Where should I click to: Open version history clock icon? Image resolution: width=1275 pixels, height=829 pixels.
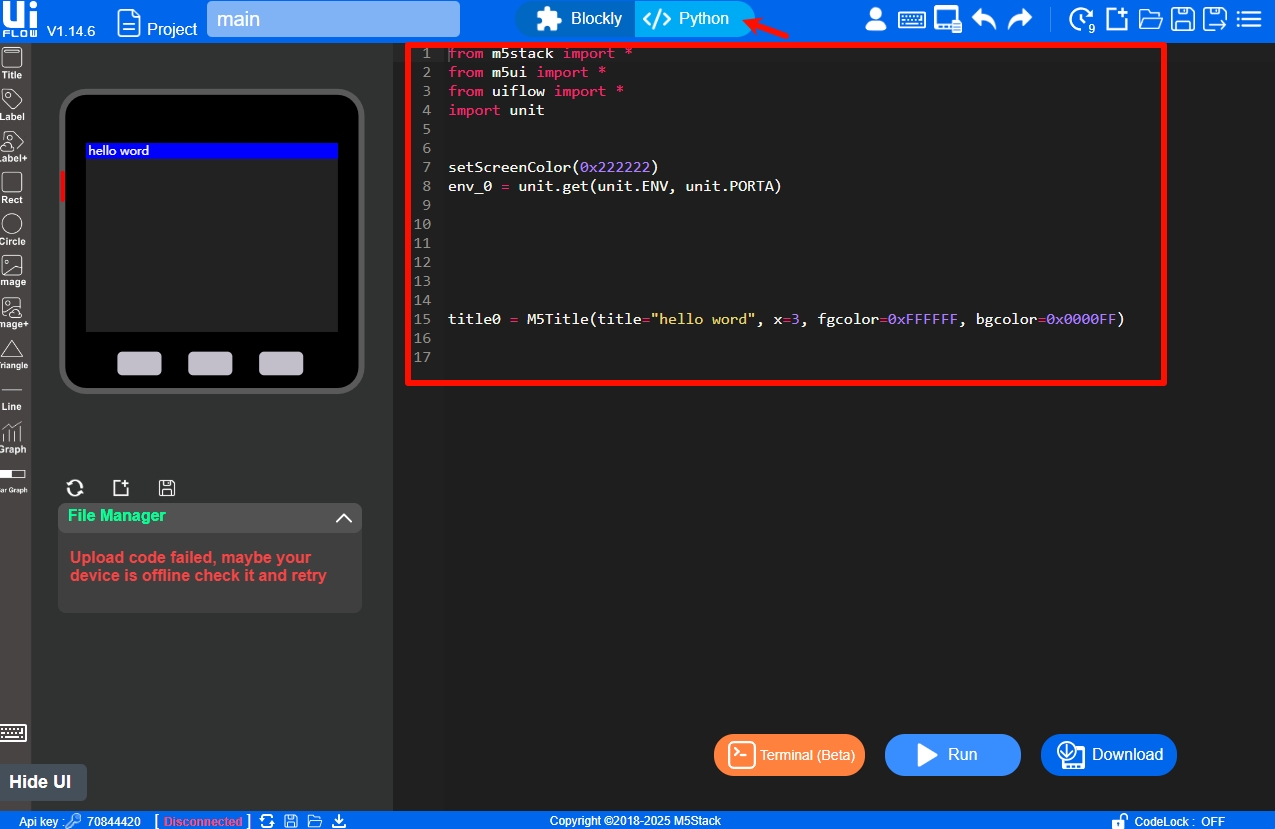[x=1082, y=19]
